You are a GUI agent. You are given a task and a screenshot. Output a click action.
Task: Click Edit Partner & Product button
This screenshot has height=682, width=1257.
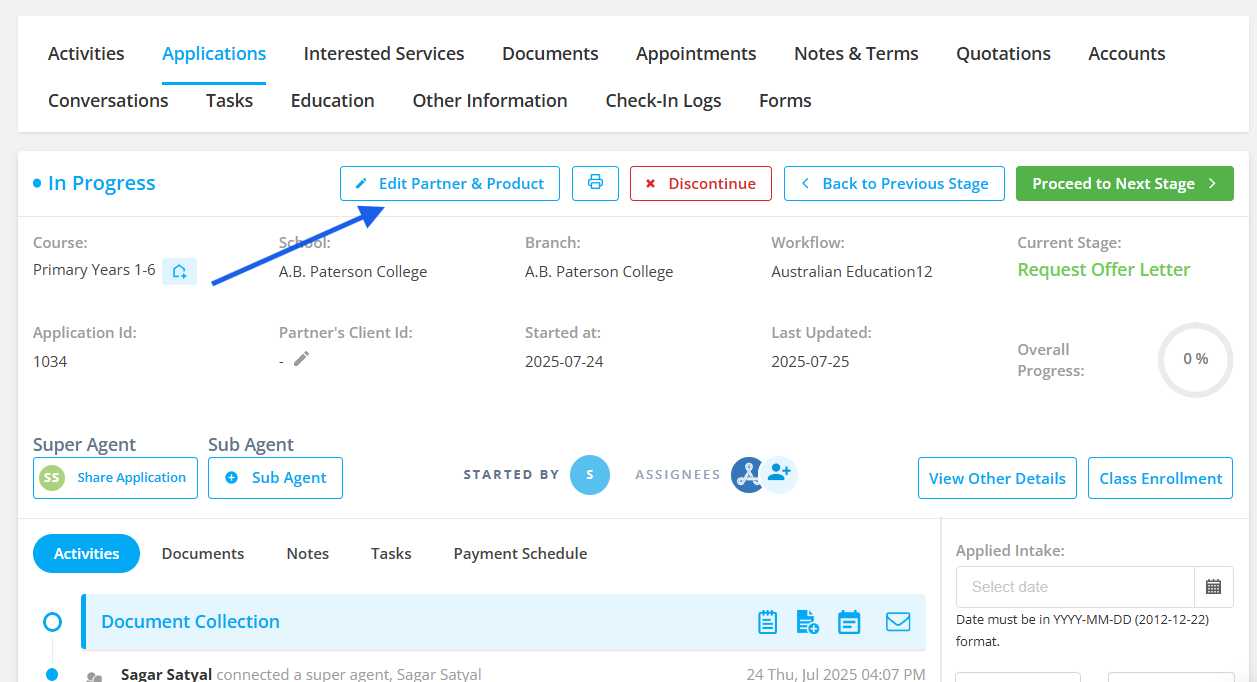click(x=449, y=183)
